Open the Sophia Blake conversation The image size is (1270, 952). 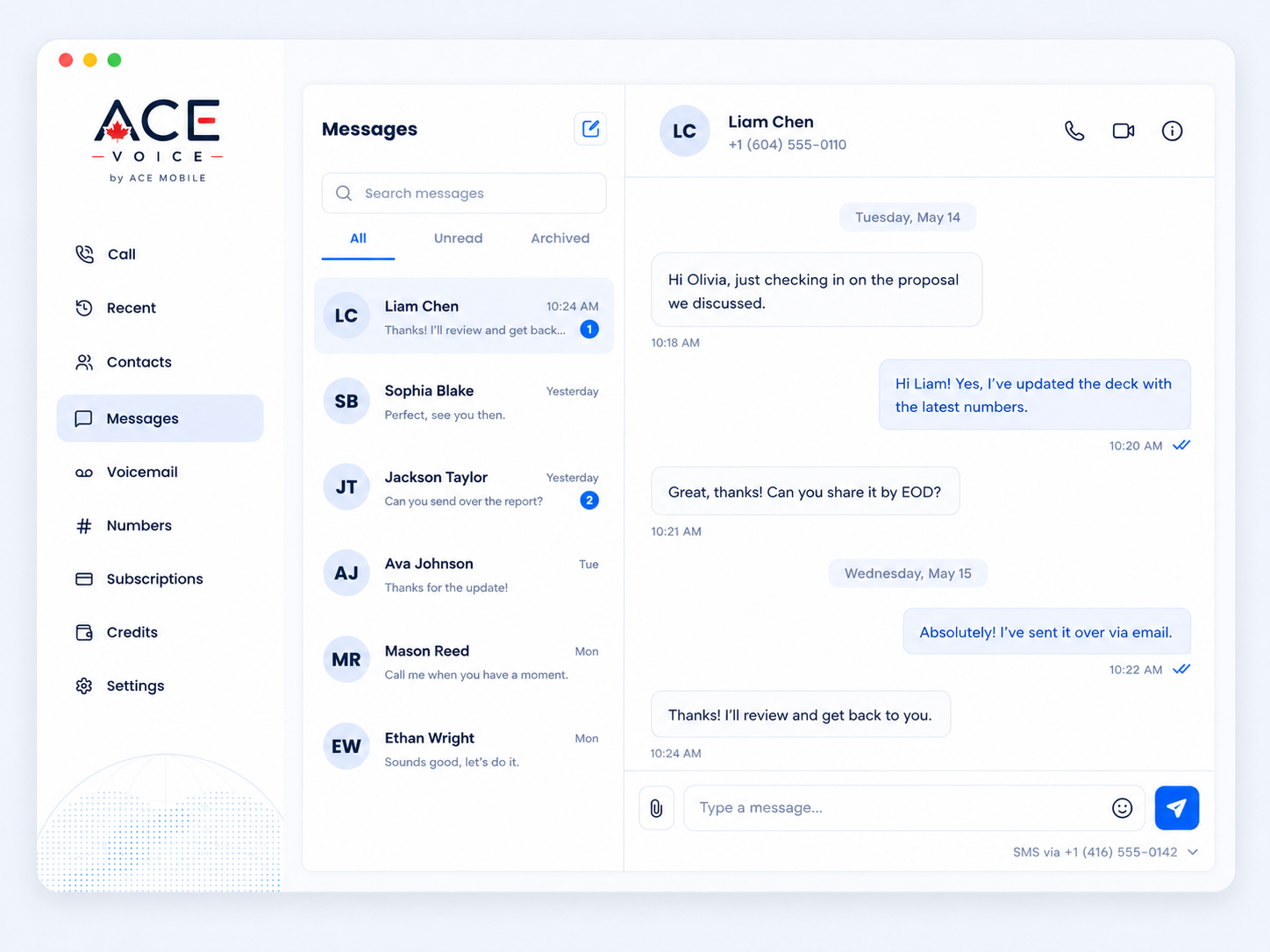click(464, 401)
